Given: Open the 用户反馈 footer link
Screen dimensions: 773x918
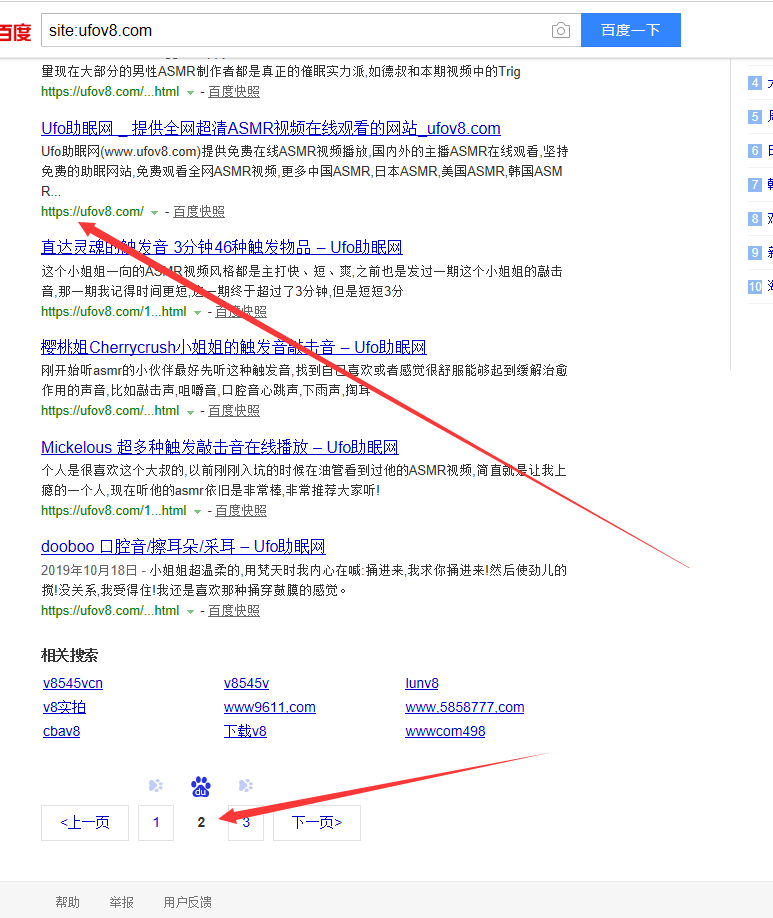Looking at the screenshot, I should (x=187, y=902).
